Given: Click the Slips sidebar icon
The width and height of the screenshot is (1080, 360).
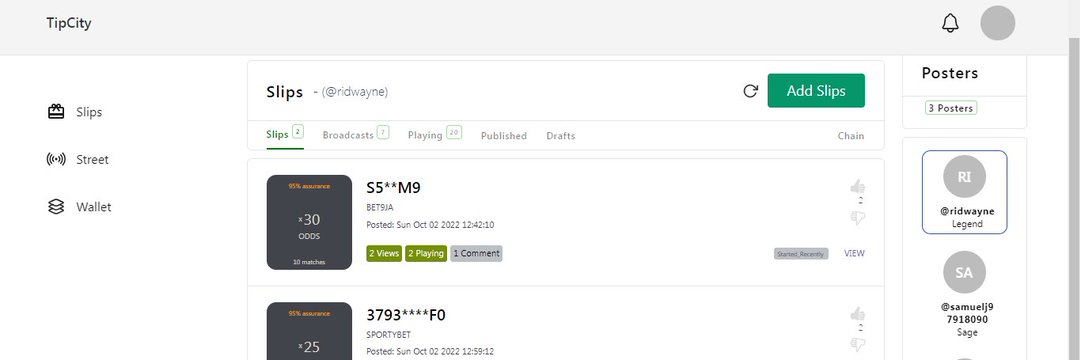Looking at the screenshot, I should (56, 112).
